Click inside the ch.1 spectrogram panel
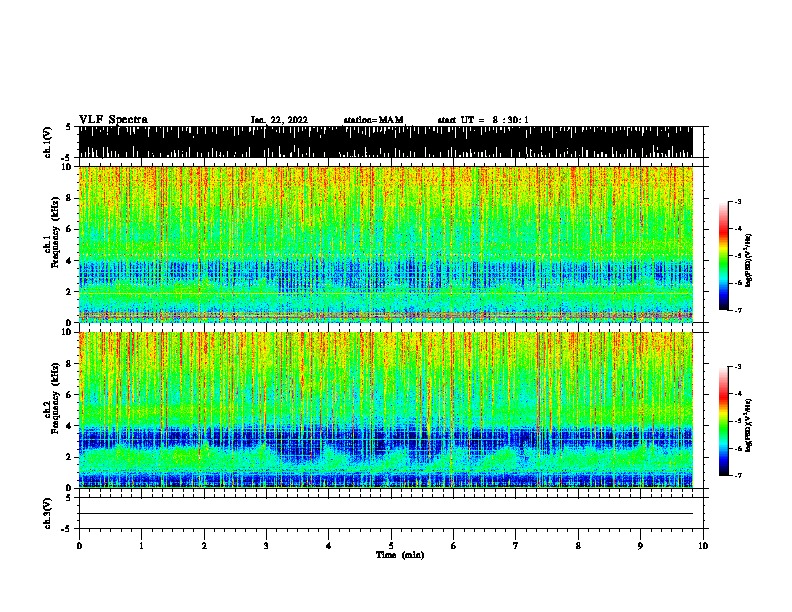 (x=386, y=244)
